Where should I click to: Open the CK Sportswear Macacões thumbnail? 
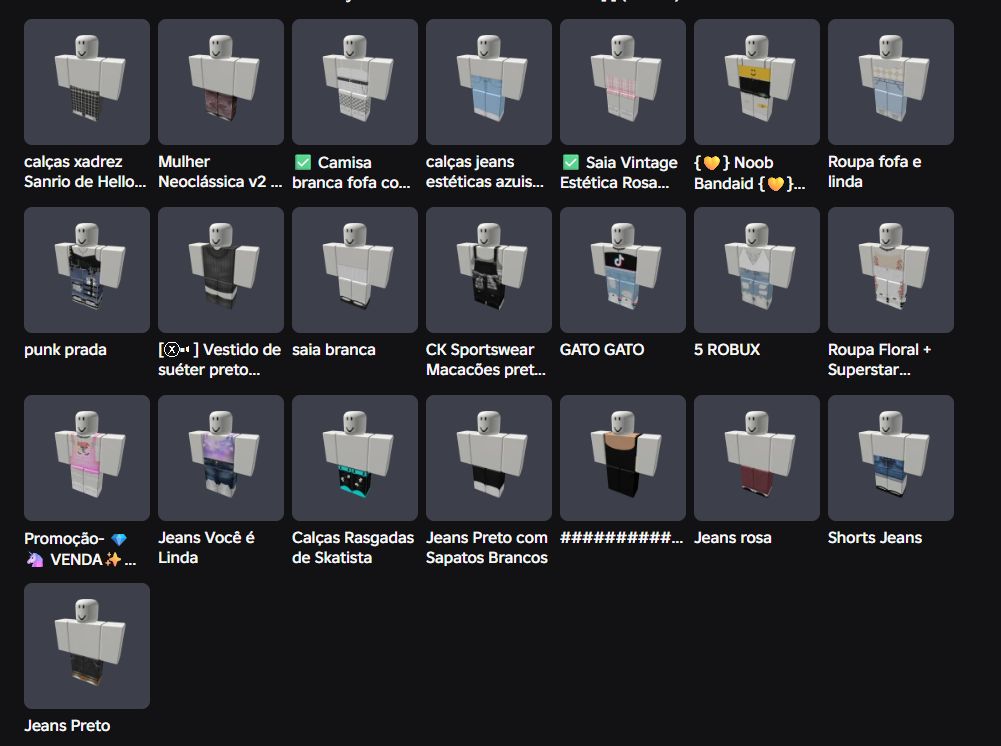pyautogui.click(x=489, y=270)
